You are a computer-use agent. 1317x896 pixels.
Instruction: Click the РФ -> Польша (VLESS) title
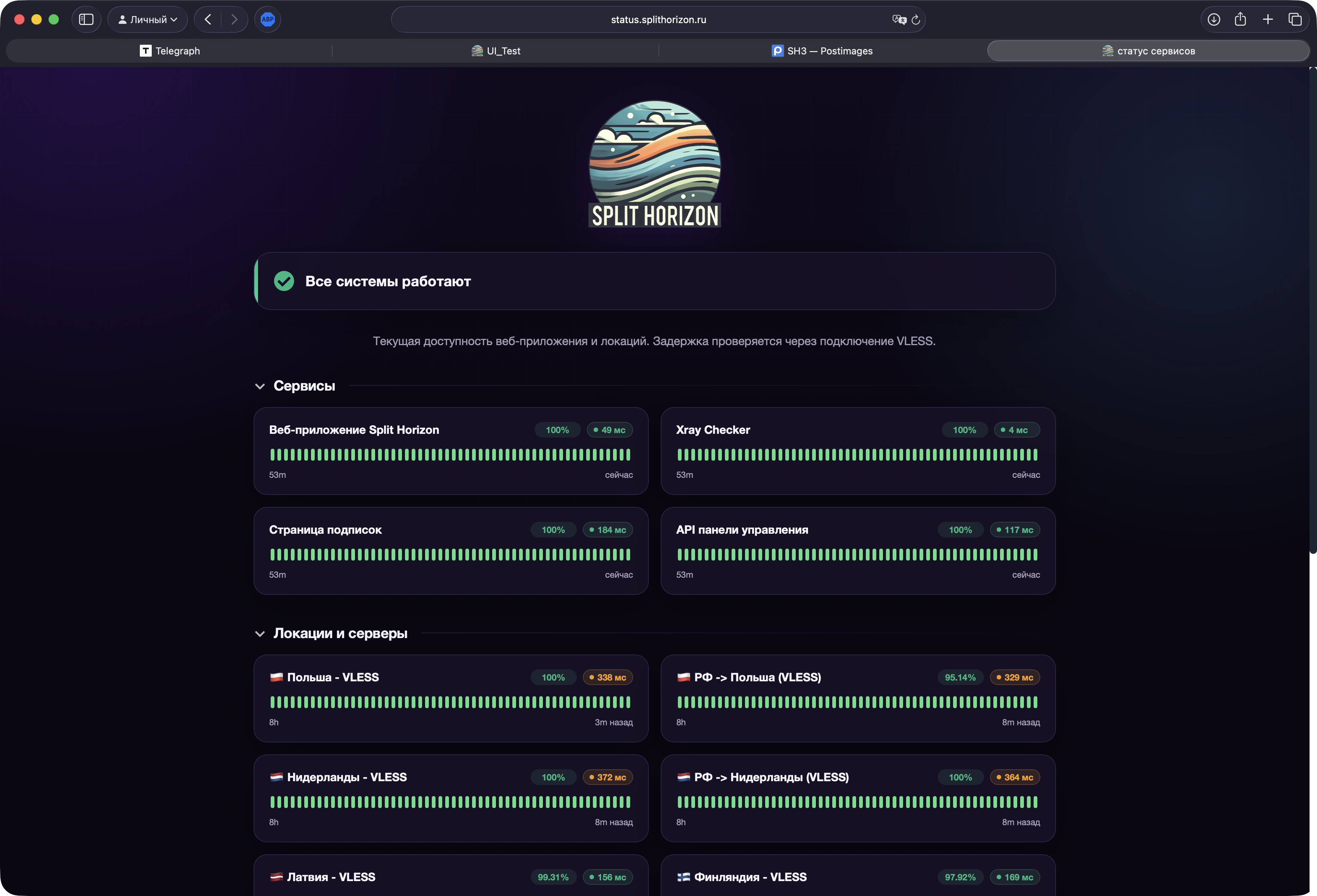click(757, 677)
